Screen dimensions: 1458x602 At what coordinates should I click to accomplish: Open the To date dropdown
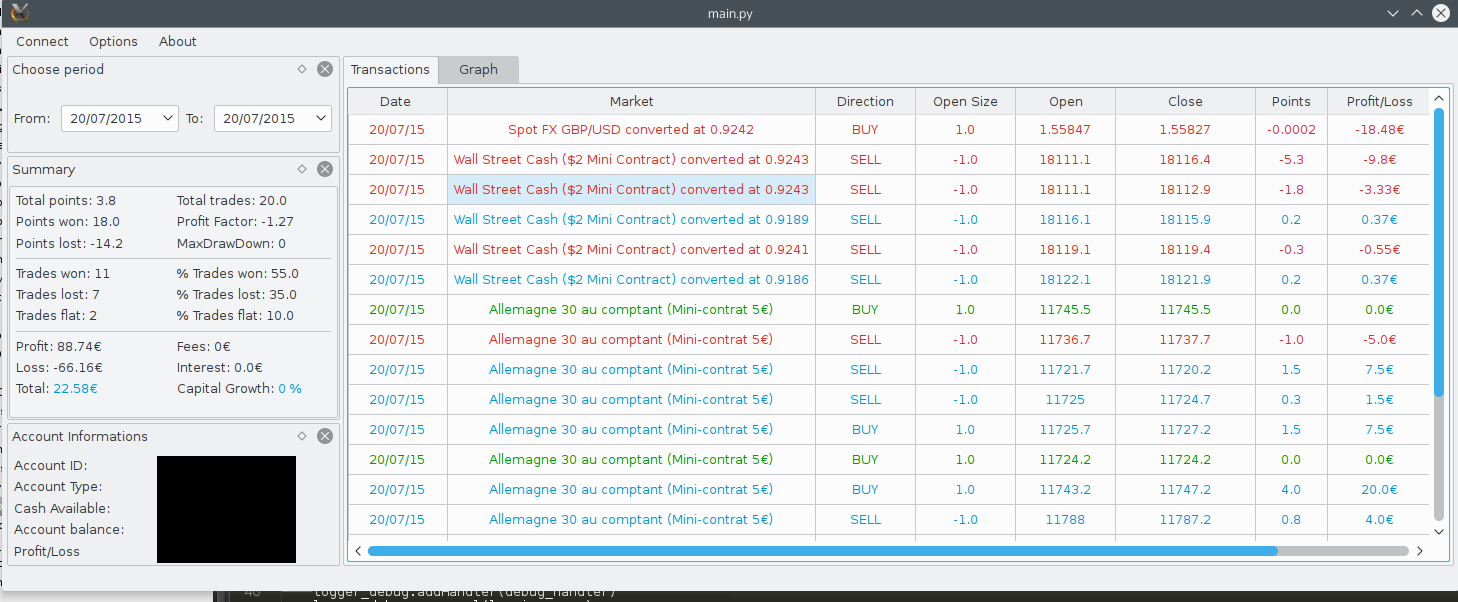(x=320, y=118)
